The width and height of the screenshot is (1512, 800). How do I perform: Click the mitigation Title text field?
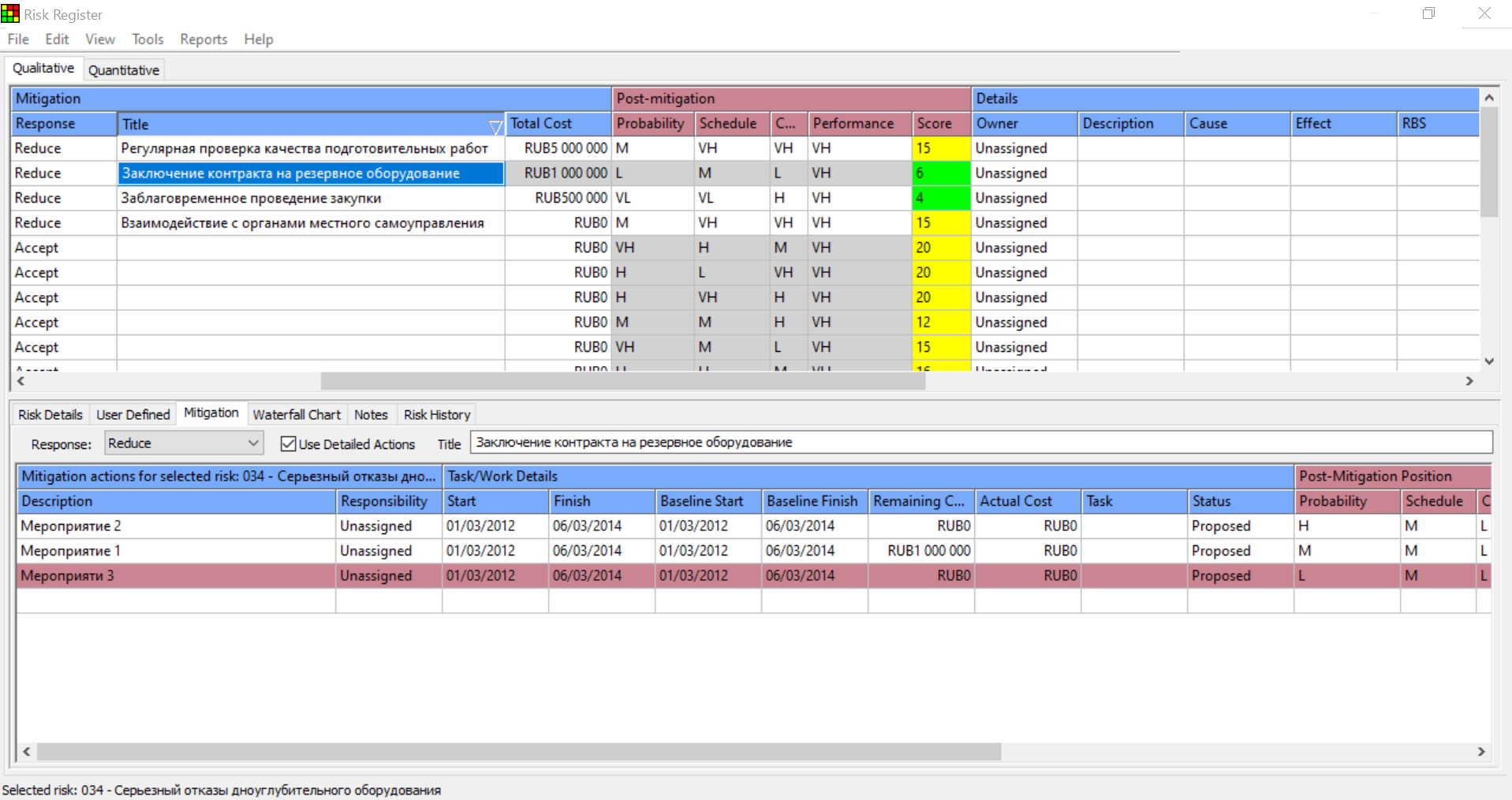point(980,443)
